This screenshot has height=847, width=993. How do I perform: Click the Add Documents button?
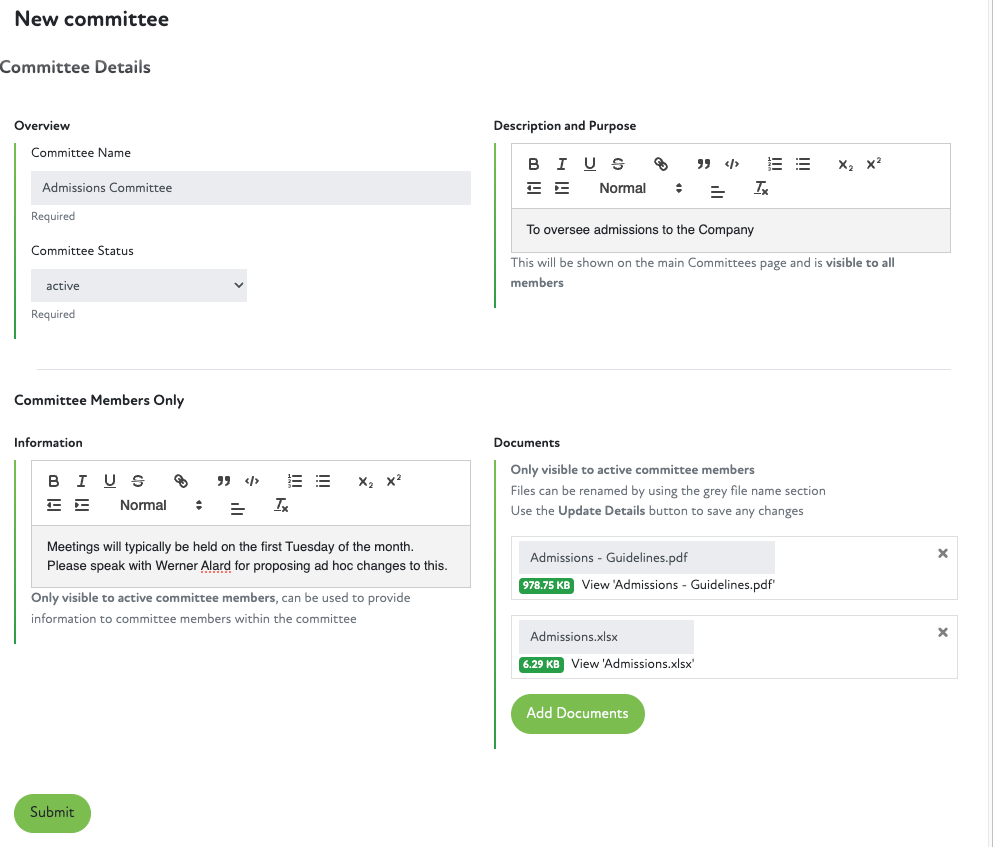pos(577,713)
